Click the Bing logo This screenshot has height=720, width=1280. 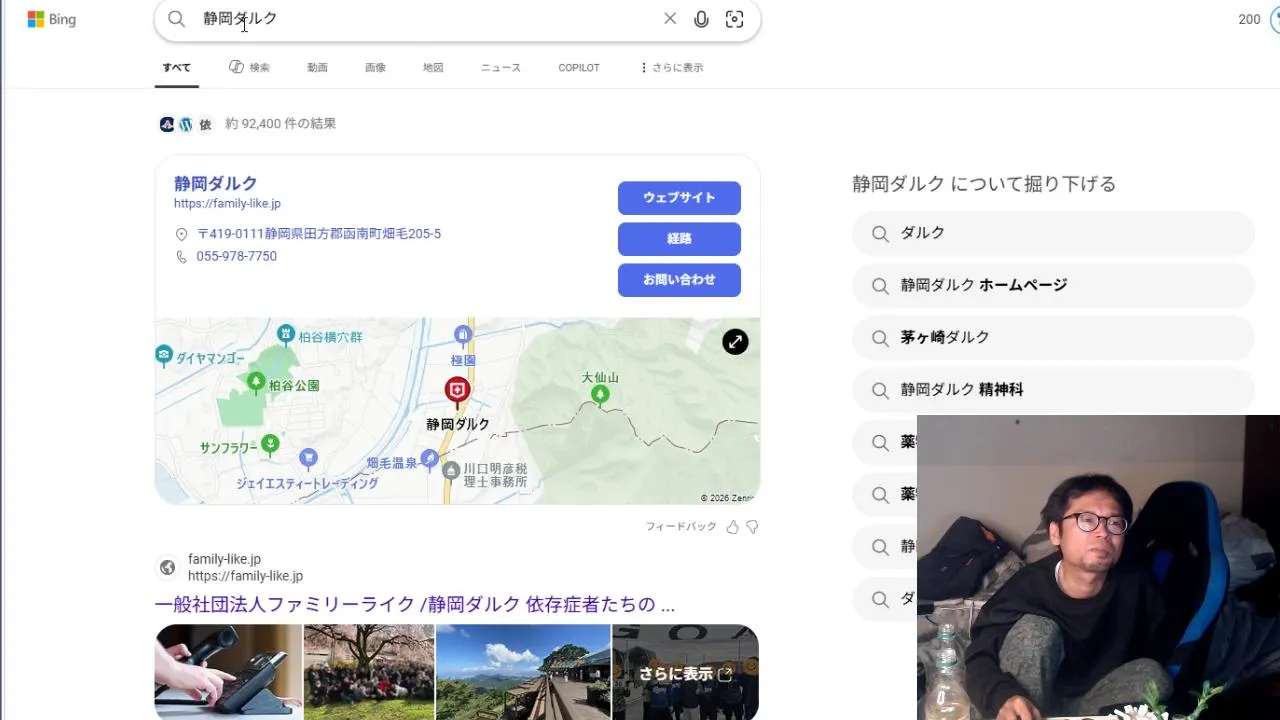click(x=51, y=19)
